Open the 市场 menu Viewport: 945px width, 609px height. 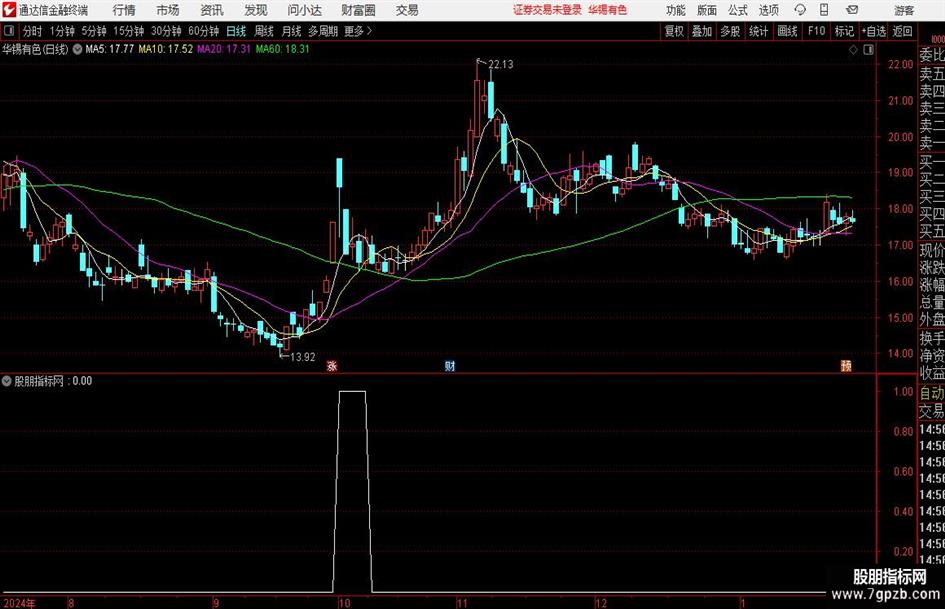168,10
